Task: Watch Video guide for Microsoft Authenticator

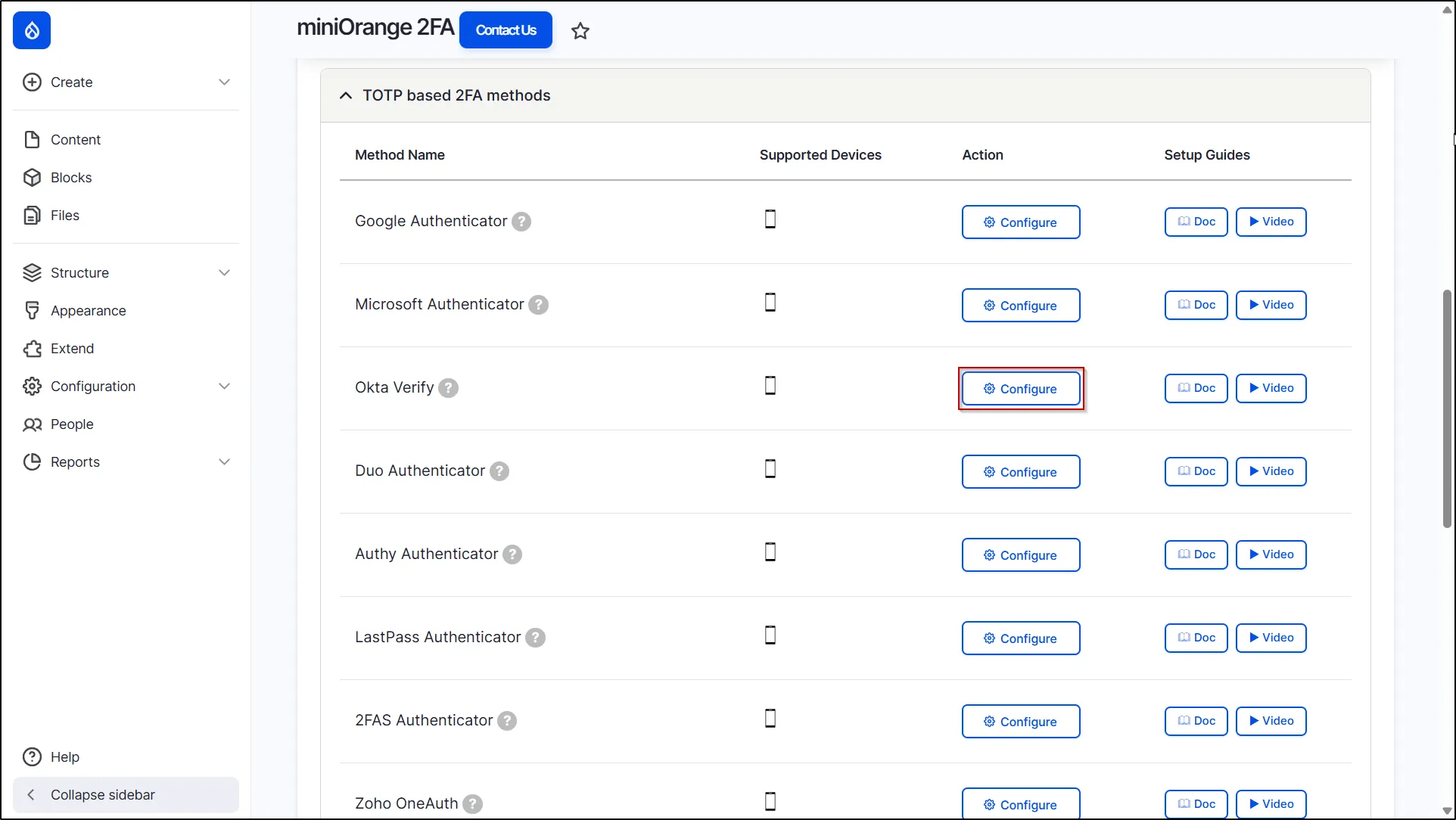Action: (x=1271, y=305)
